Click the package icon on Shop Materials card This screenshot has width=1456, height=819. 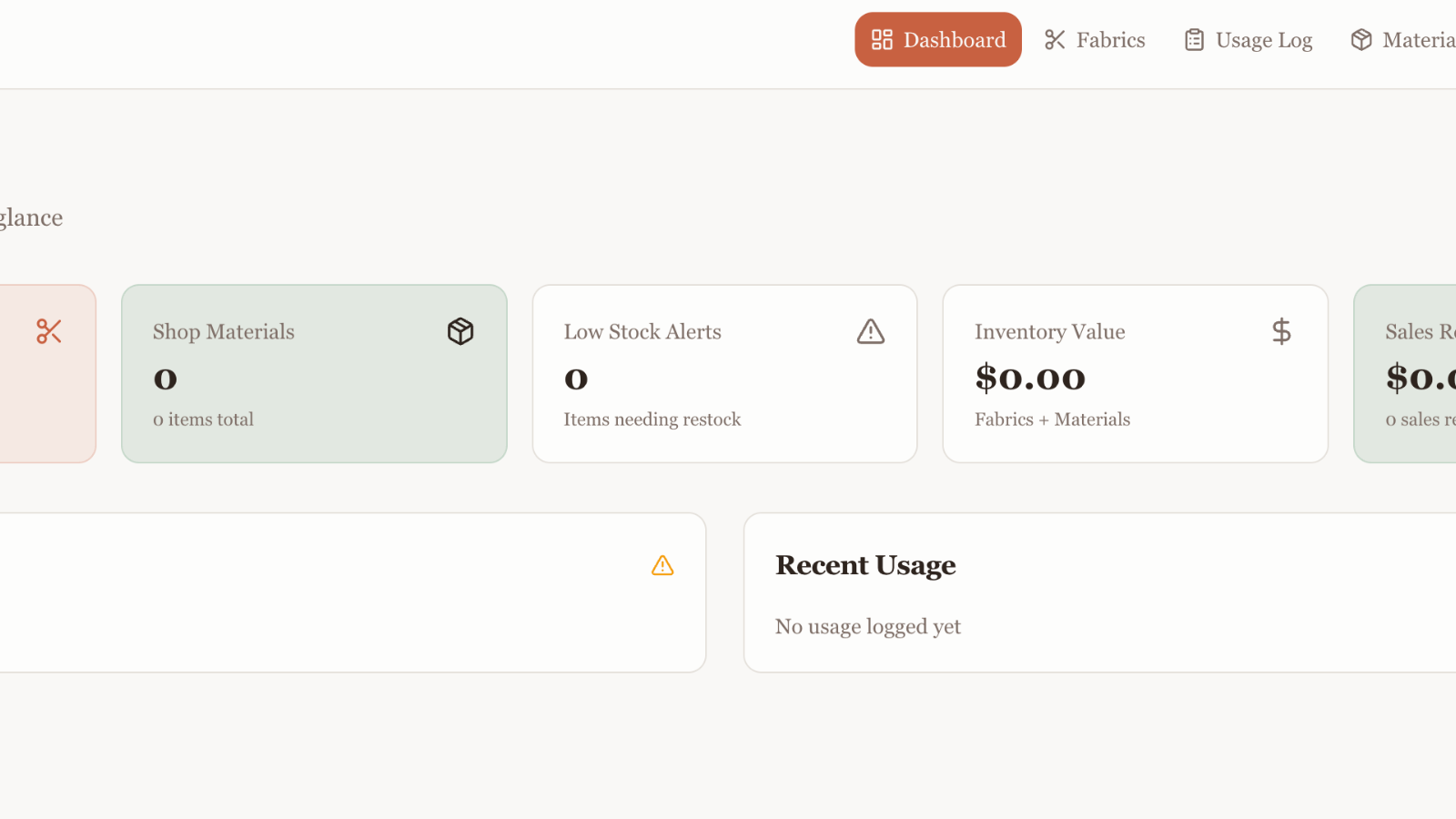460,331
